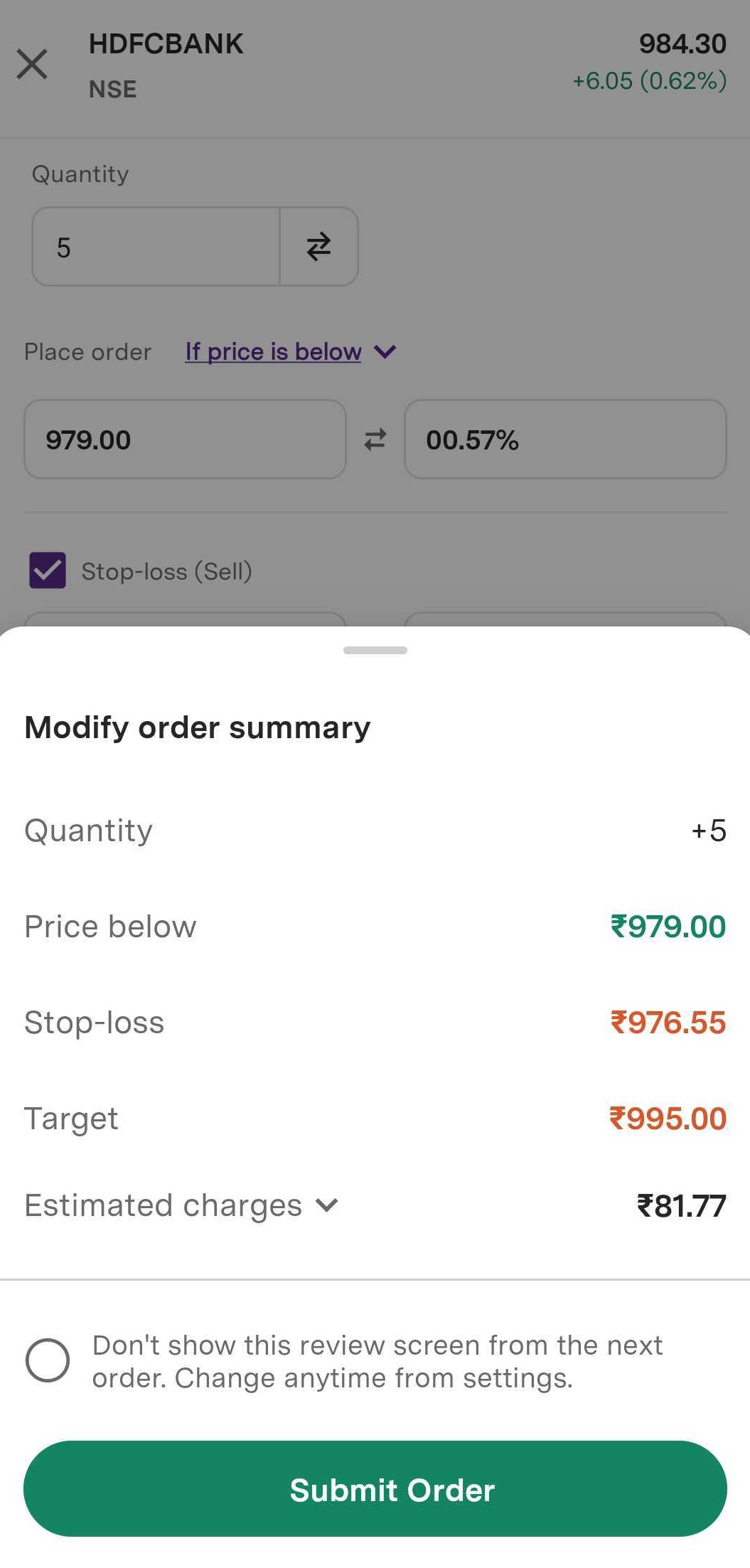The image size is (750, 1568).
Task: Tap the ₹979.00 Price below value
Action: point(668,927)
